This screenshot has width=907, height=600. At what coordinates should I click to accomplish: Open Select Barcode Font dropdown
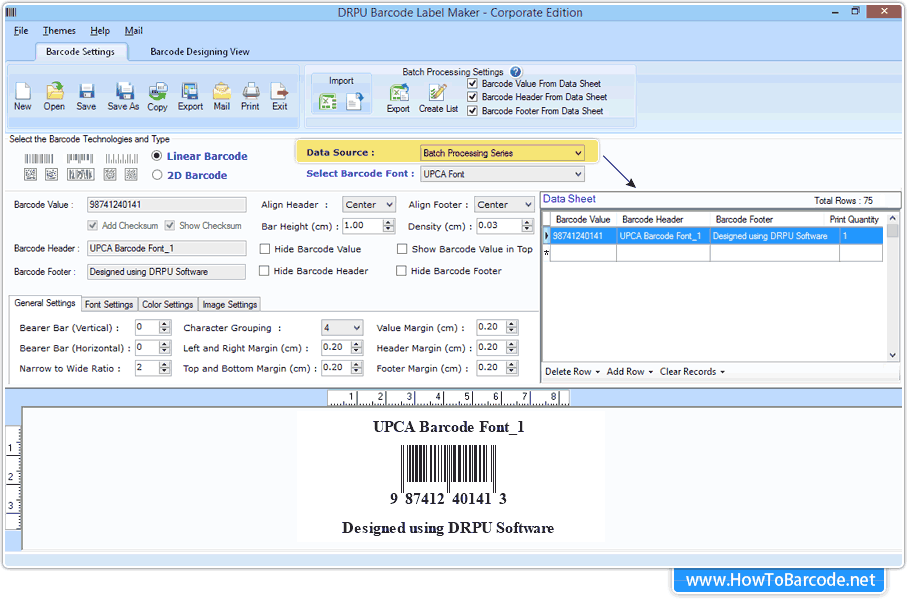coord(502,174)
